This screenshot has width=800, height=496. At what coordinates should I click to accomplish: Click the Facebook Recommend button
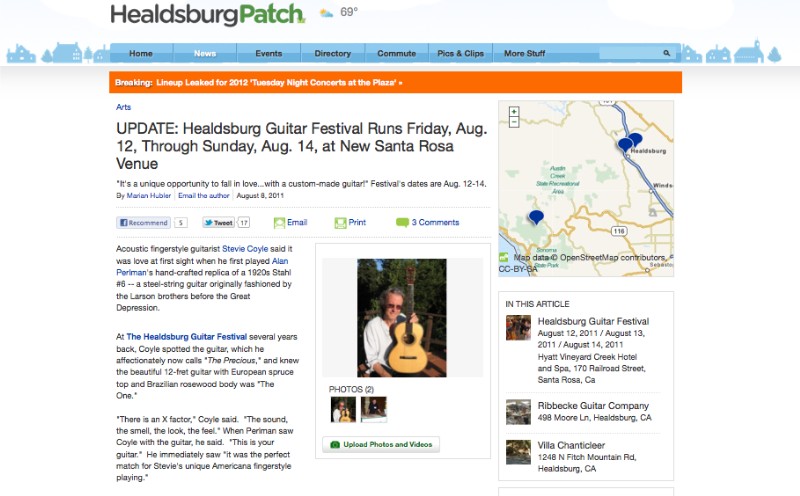tap(143, 222)
